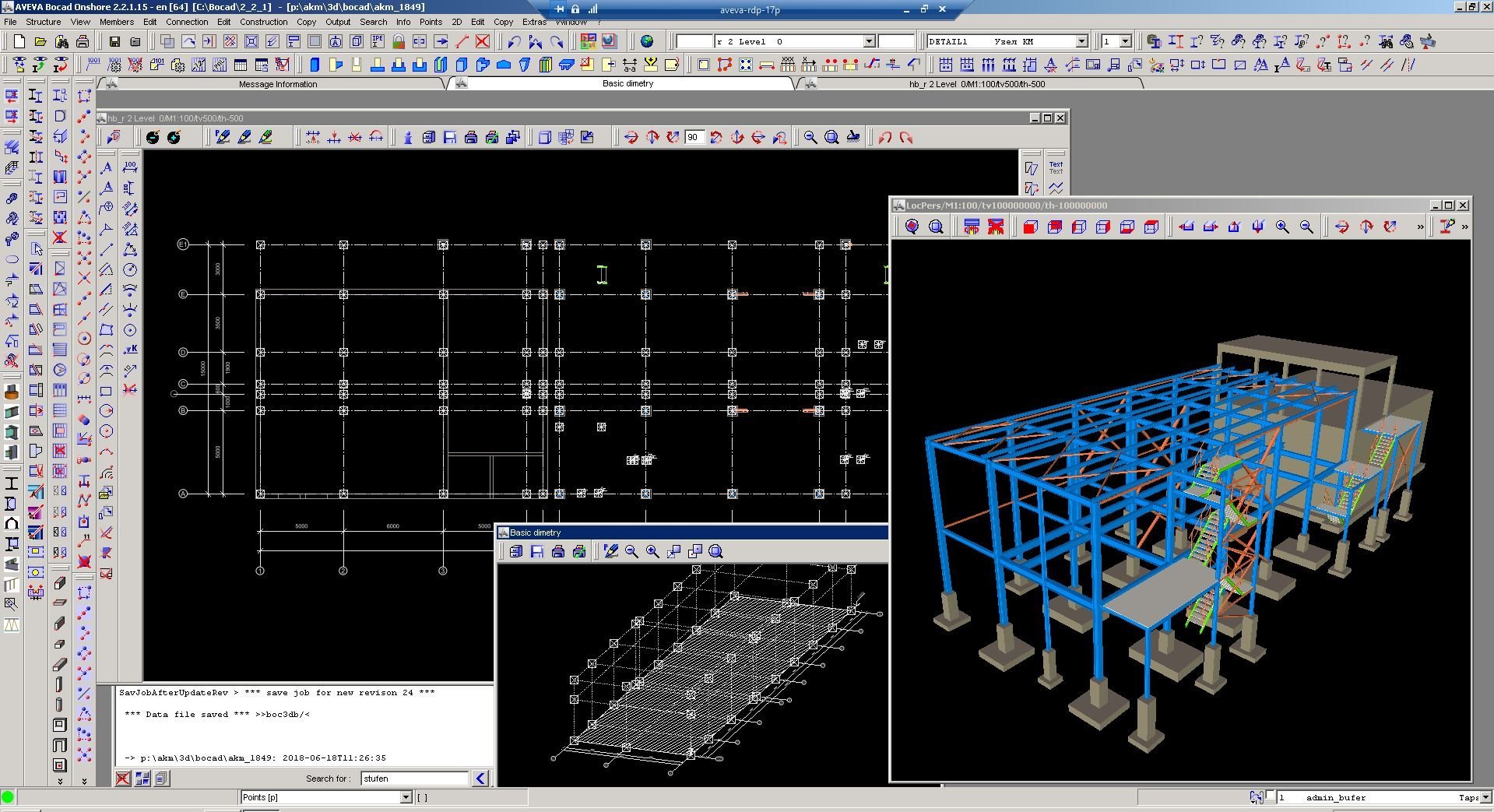This screenshot has height=812, width=1494.
Task: Expand the DETAIL1 dropdown list
Action: 1081,41
